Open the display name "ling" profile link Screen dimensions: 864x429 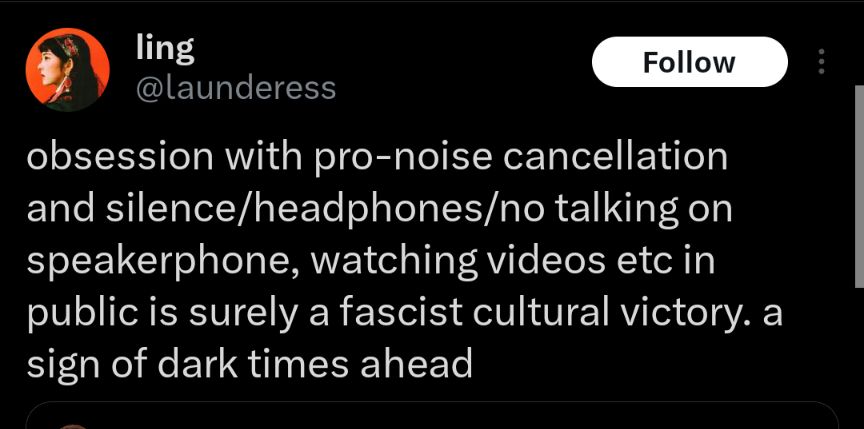pos(165,50)
